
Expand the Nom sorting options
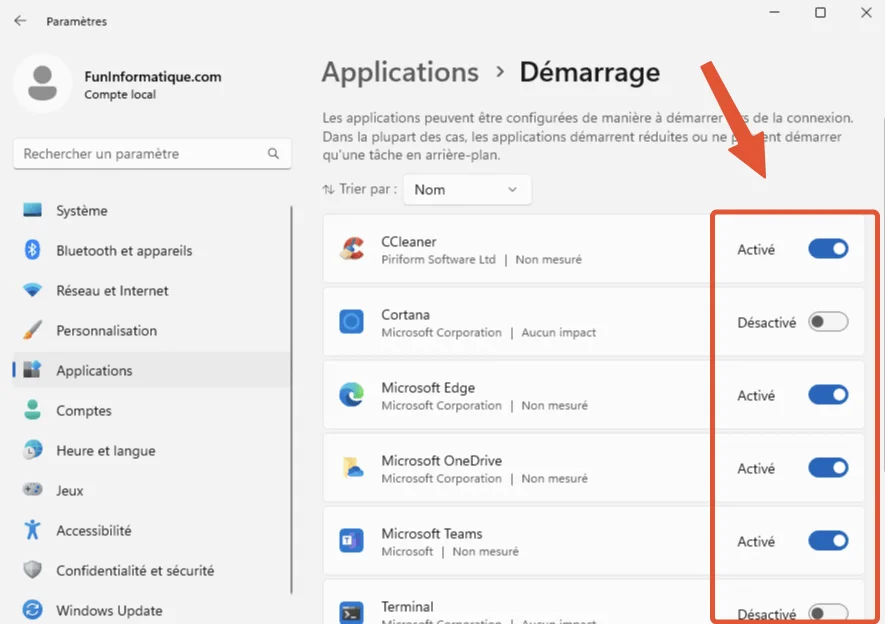point(466,189)
